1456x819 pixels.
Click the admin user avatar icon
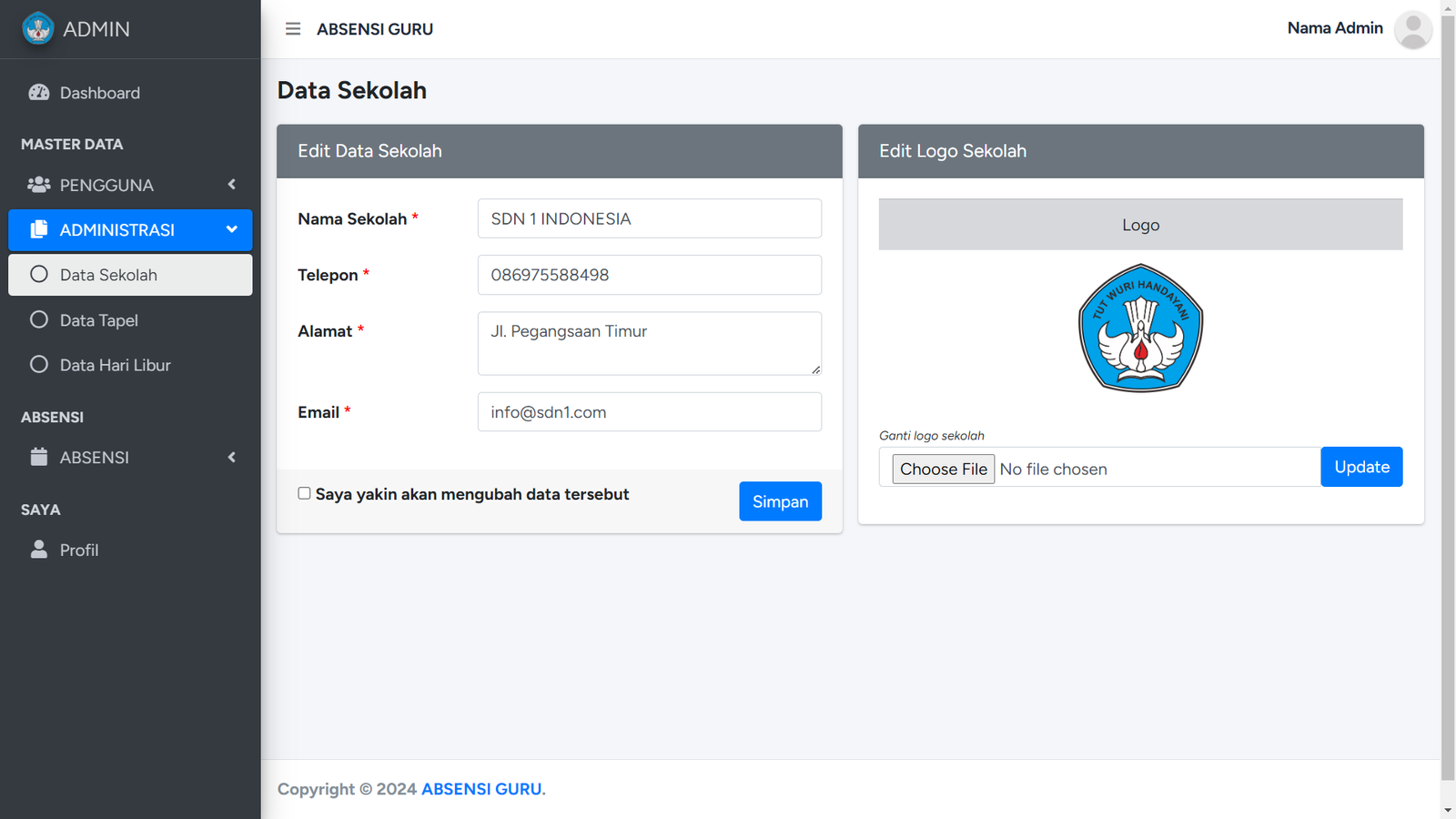(1412, 29)
